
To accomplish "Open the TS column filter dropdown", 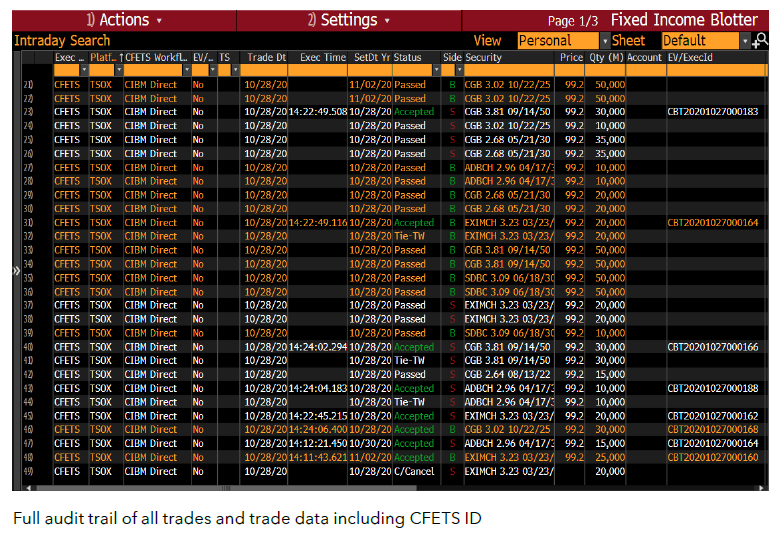I will point(235,70).
